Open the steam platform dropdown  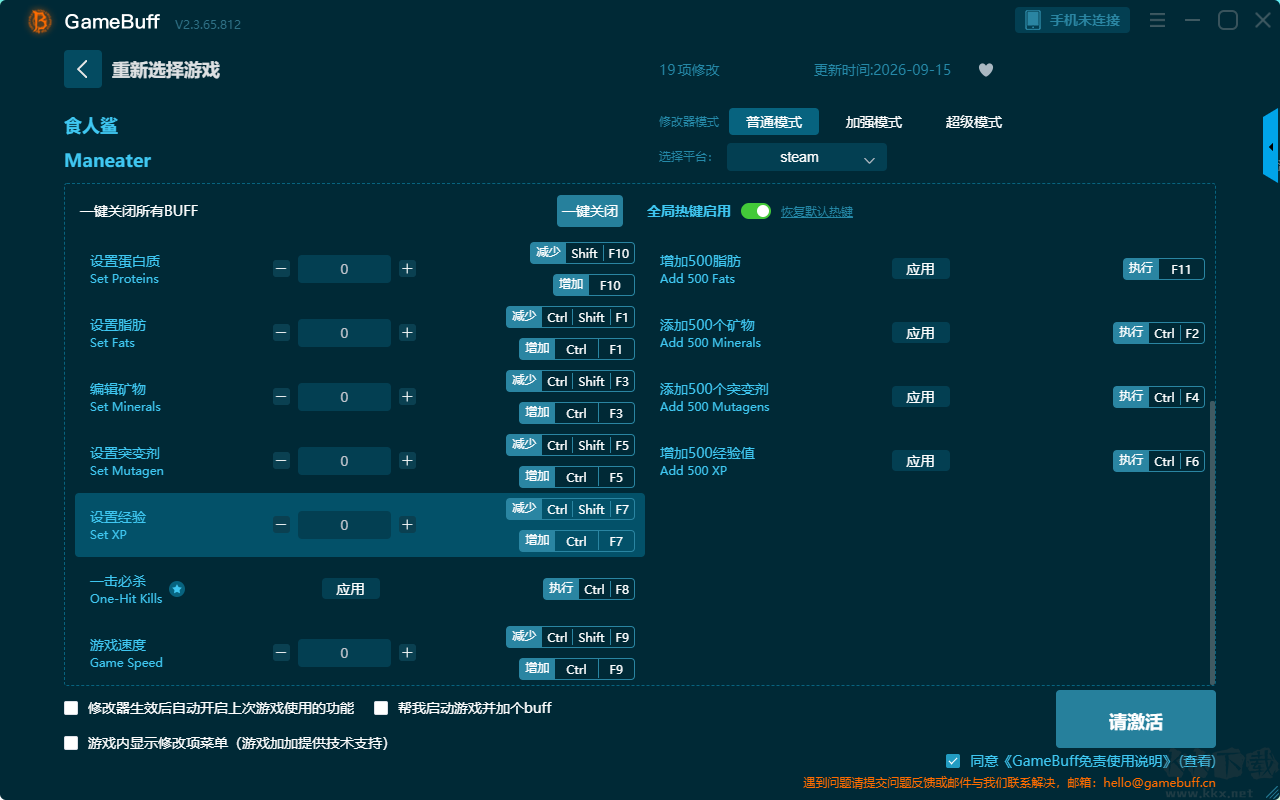tap(807, 157)
